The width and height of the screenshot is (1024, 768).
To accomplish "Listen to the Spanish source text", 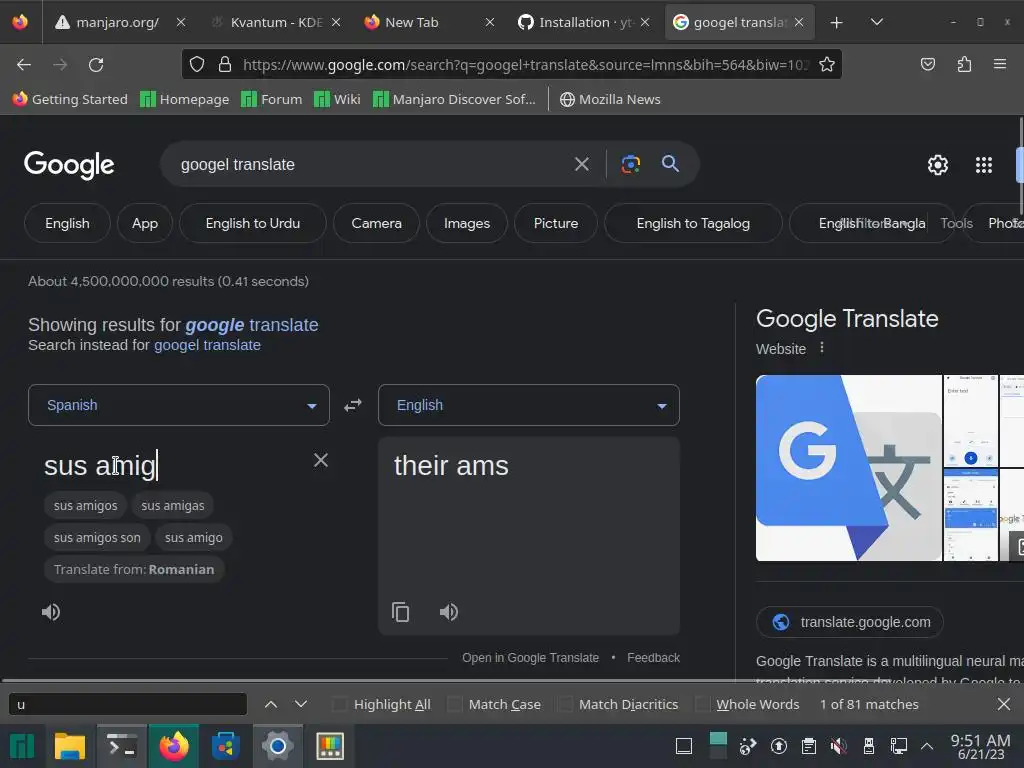I will point(51,612).
